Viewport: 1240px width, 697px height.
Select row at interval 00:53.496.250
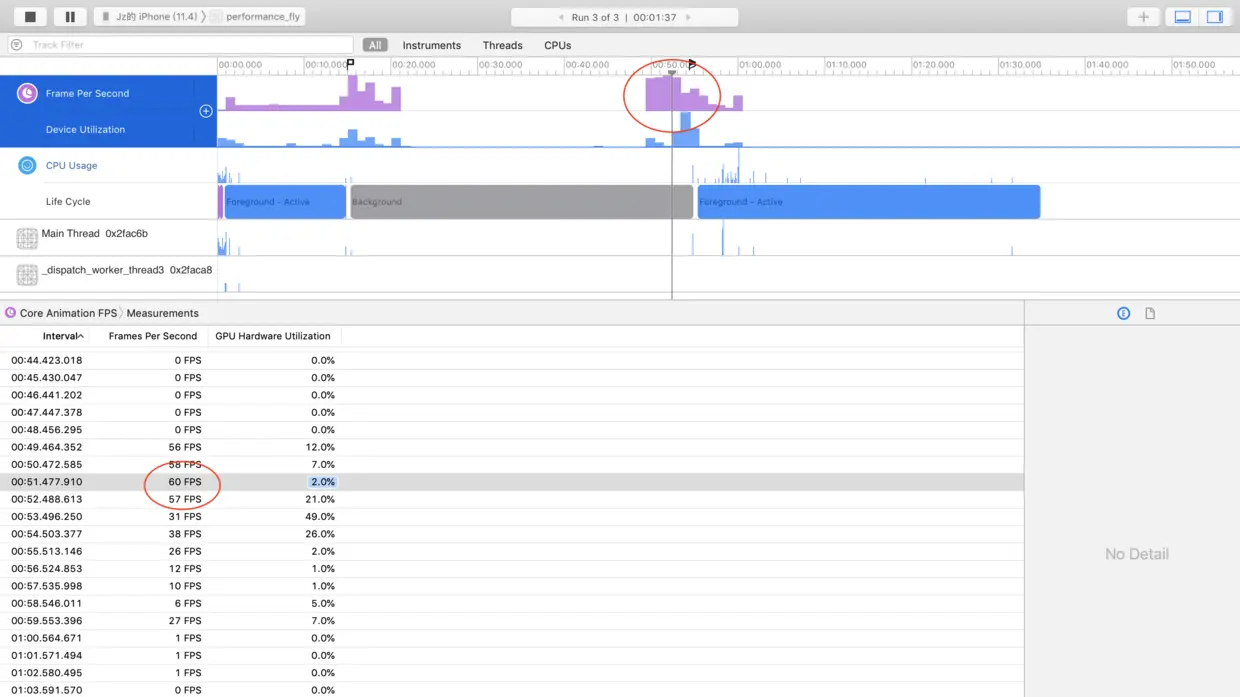[511, 517]
